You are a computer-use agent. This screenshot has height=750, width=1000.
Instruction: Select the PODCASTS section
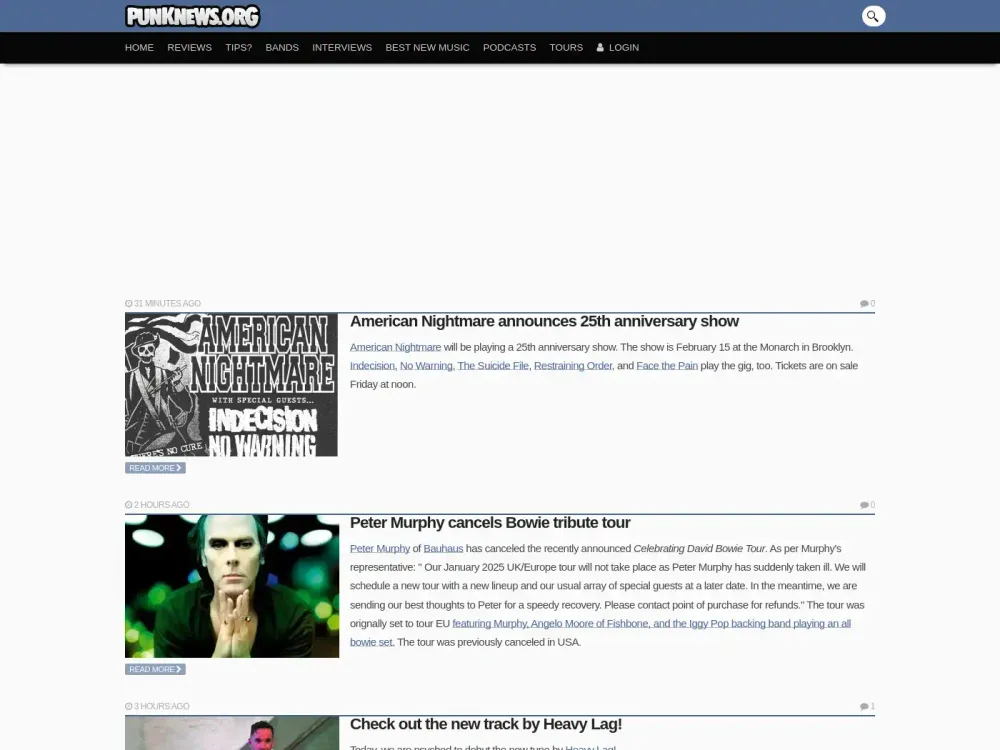(x=509, y=47)
